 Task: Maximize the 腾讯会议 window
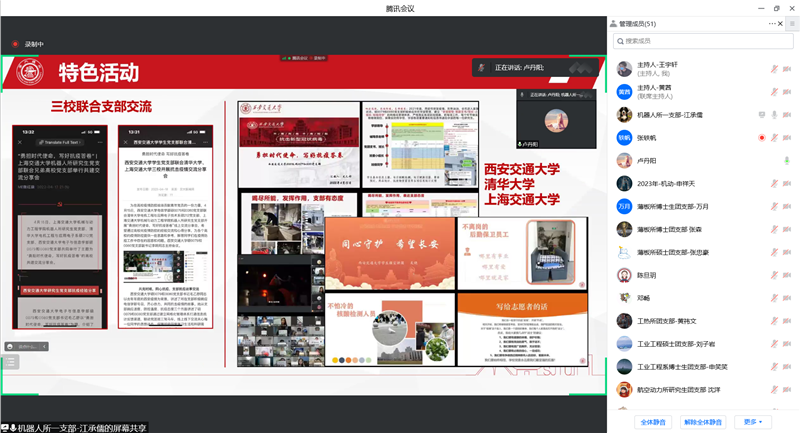point(777,8)
